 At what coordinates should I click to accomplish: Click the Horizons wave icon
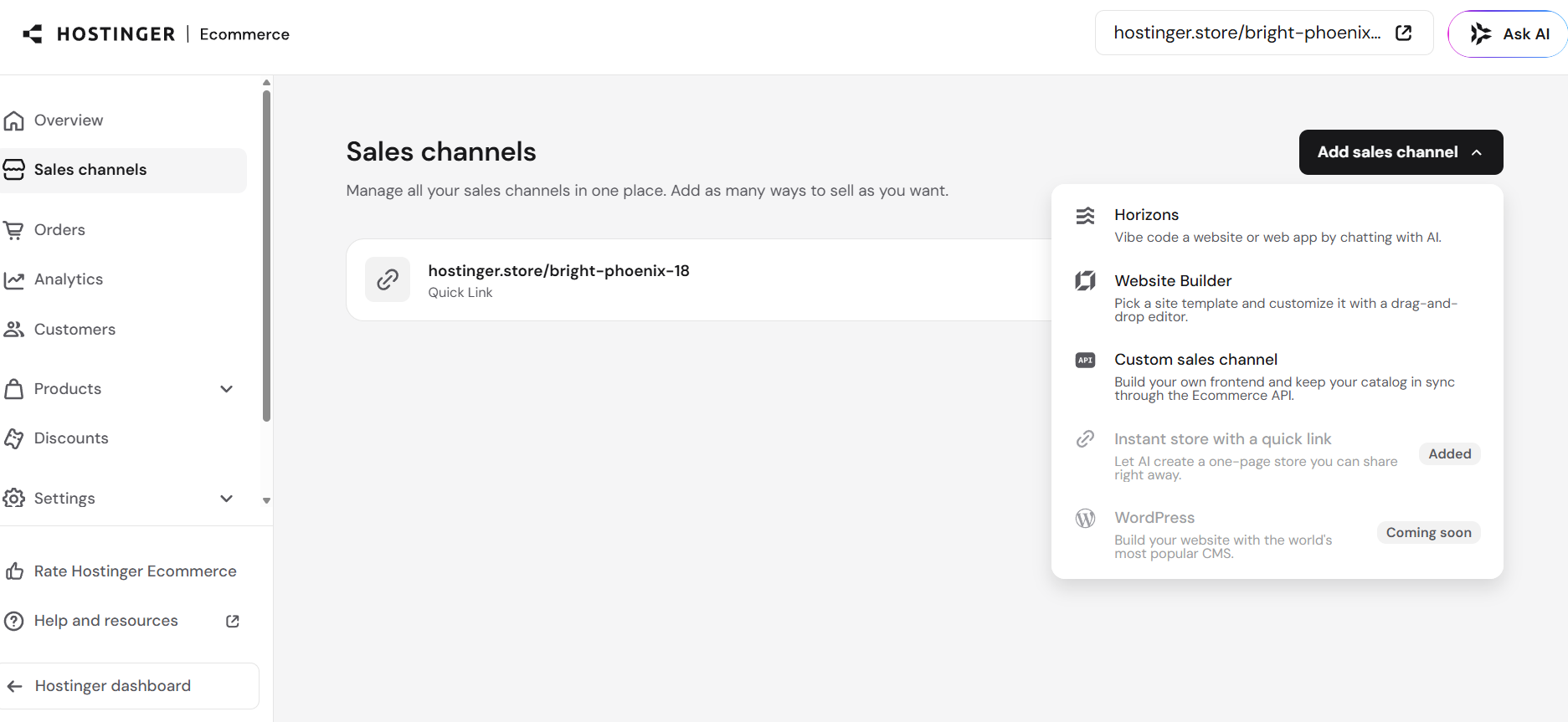(1085, 216)
